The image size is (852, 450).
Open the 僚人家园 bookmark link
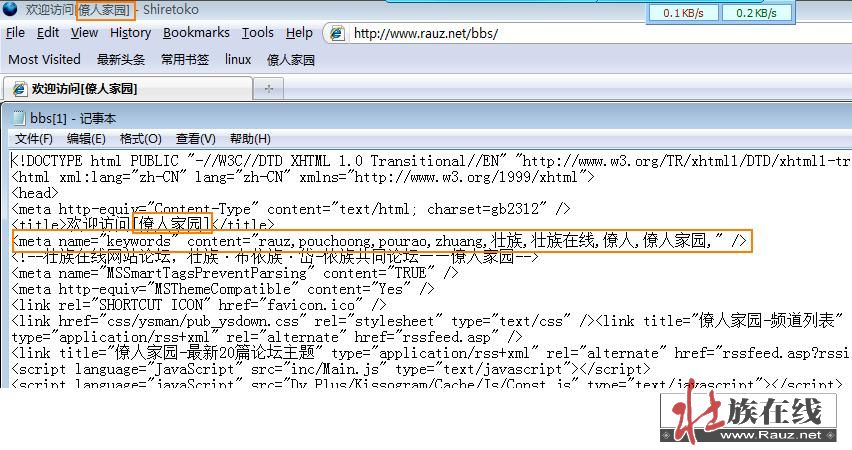(x=291, y=59)
